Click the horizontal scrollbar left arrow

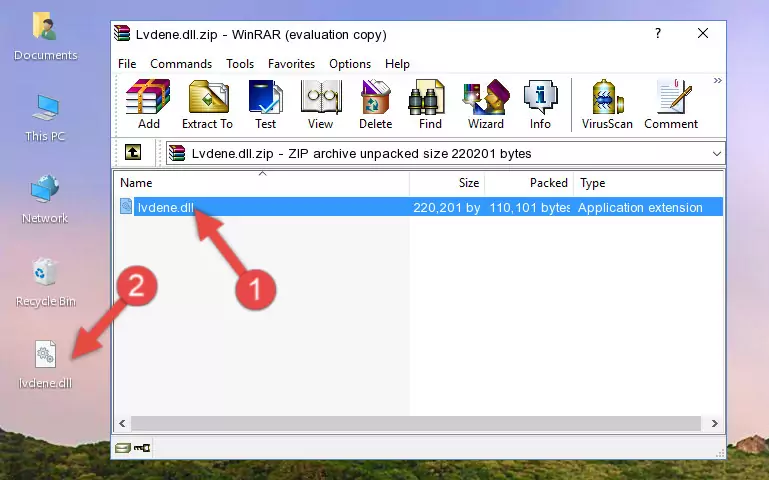(123, 423)
